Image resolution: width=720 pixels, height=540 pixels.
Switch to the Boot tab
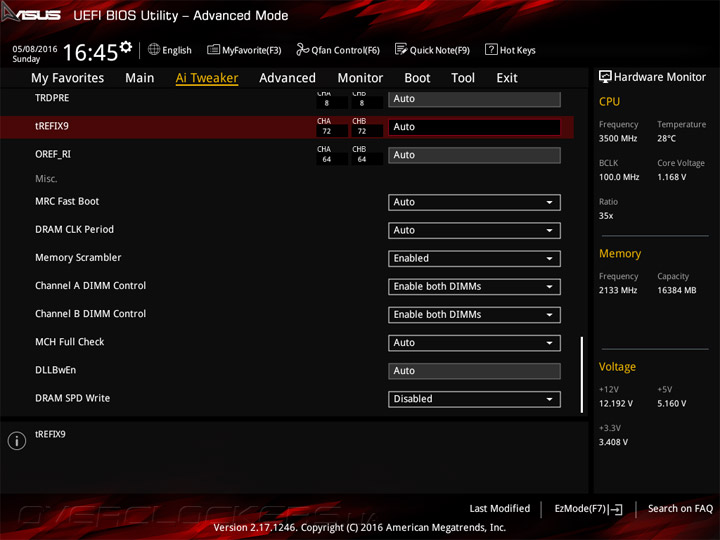417,78
